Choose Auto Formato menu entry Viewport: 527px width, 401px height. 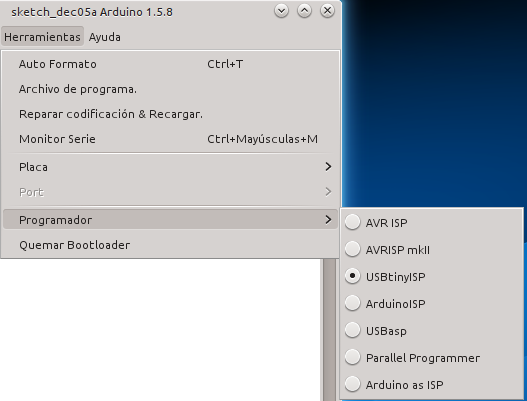(x=170, y=64)
